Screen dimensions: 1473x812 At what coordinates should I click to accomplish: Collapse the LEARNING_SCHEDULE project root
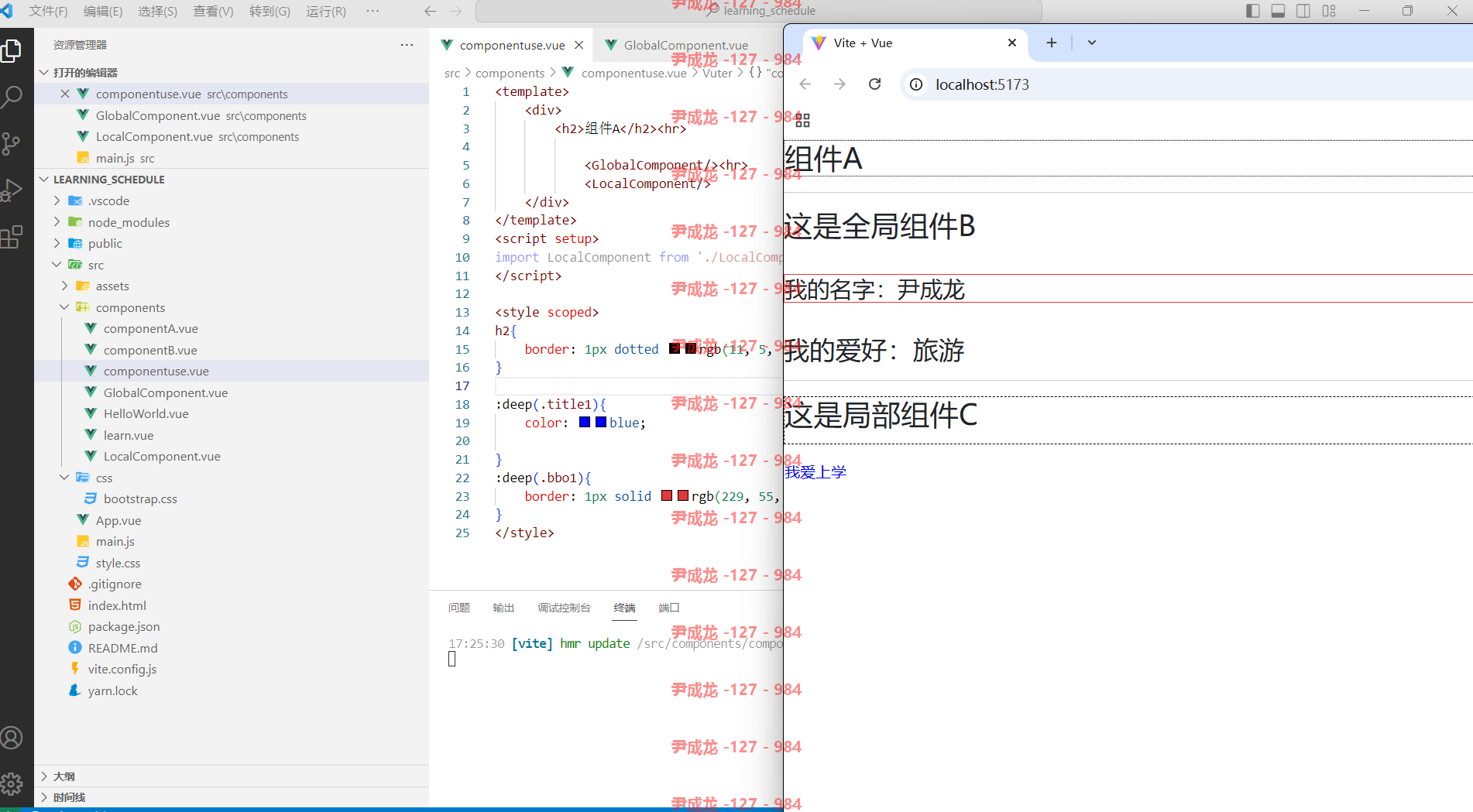point(44,179)
